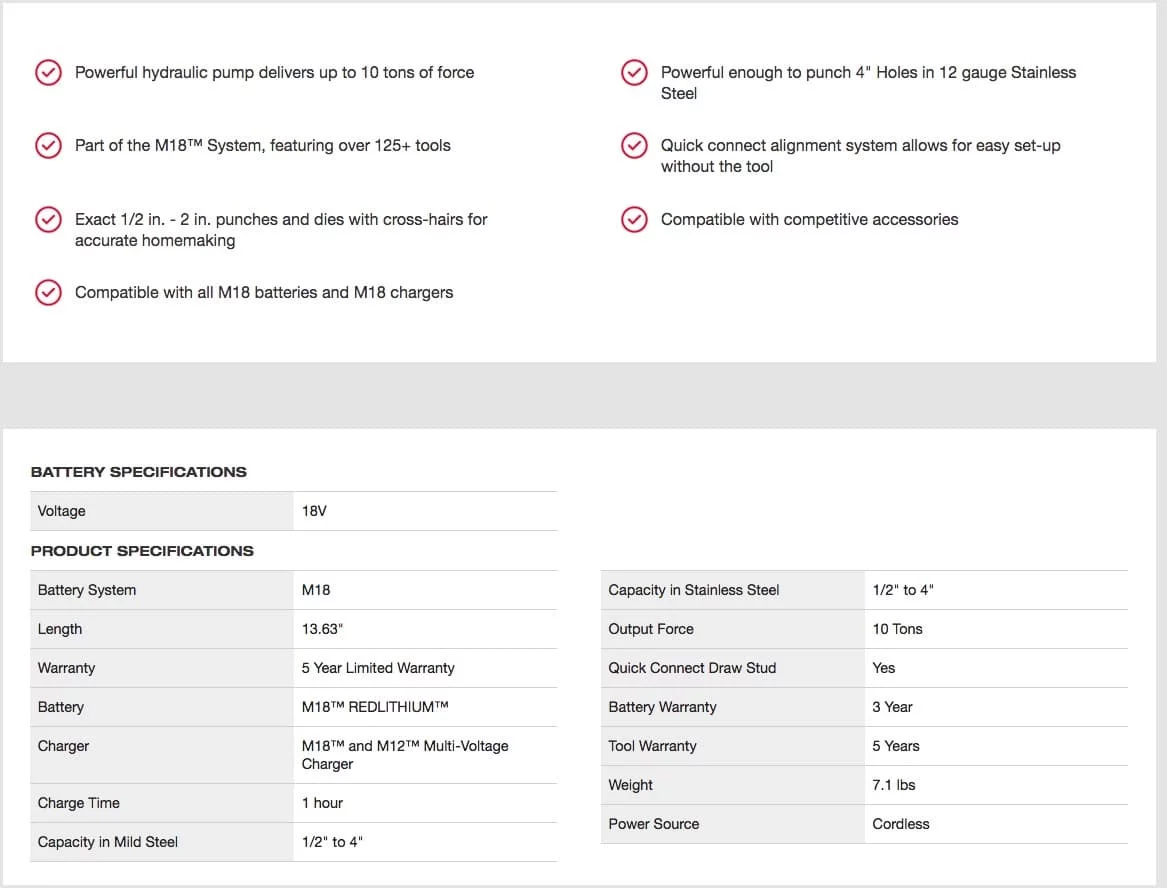Click text about punching 4" Holes
1167x888 pixels.
point(869,83)
